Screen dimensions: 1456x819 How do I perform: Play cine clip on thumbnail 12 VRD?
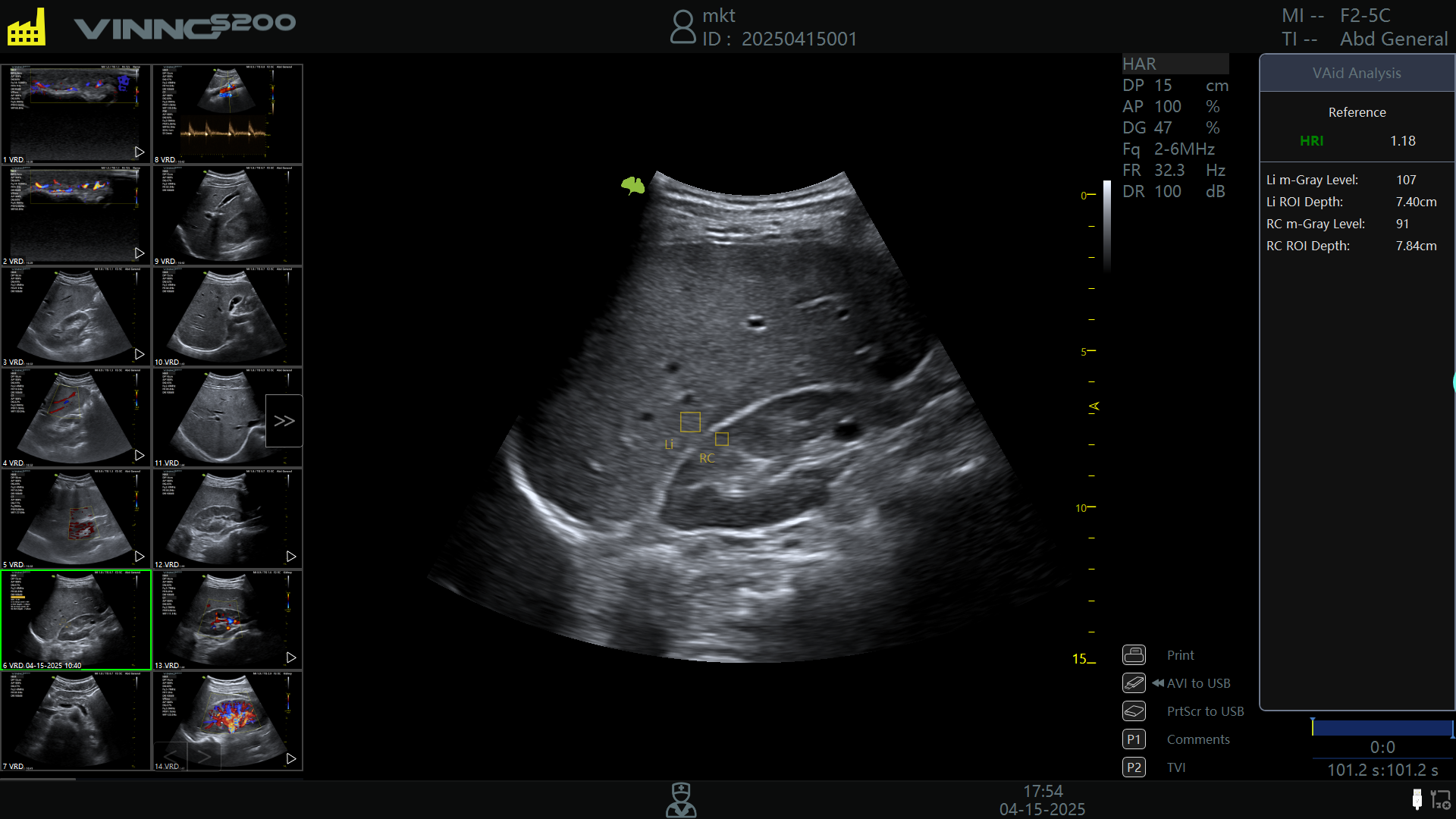pyautogui.click(x=291, y=556)
